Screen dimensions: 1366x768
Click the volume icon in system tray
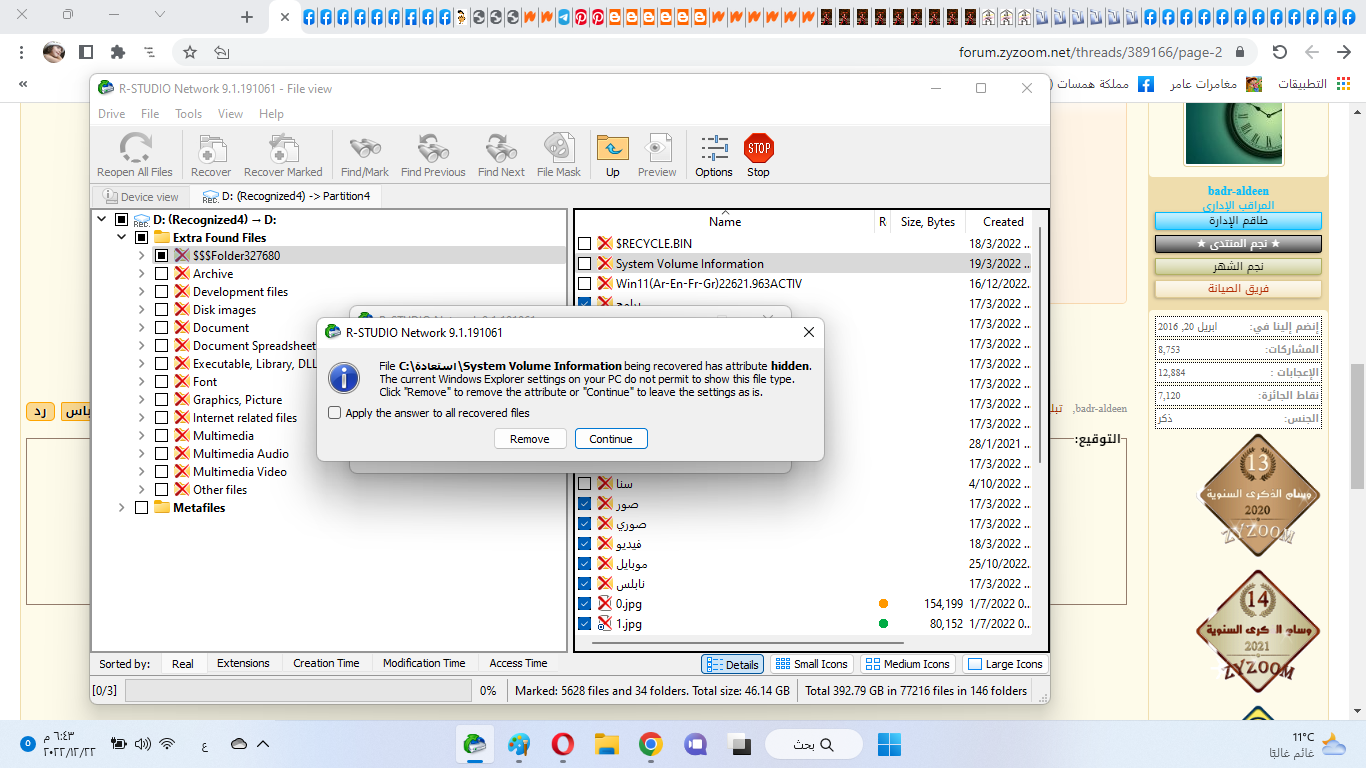[142, 744]
